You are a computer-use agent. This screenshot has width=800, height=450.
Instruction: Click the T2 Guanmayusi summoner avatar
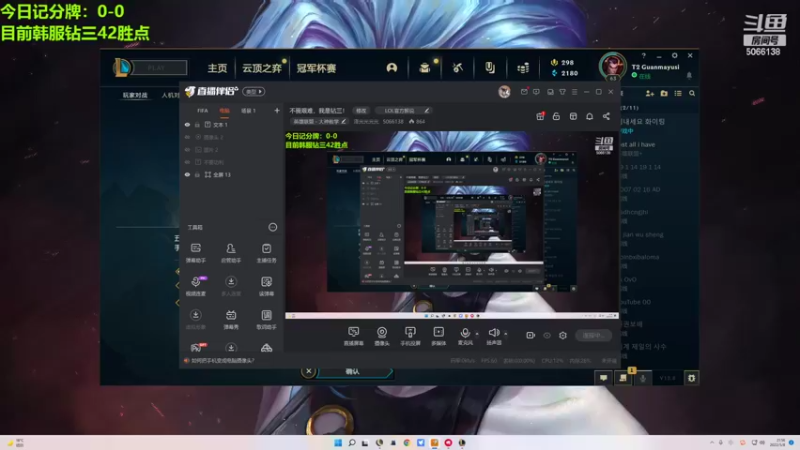[x=612, y=66]
